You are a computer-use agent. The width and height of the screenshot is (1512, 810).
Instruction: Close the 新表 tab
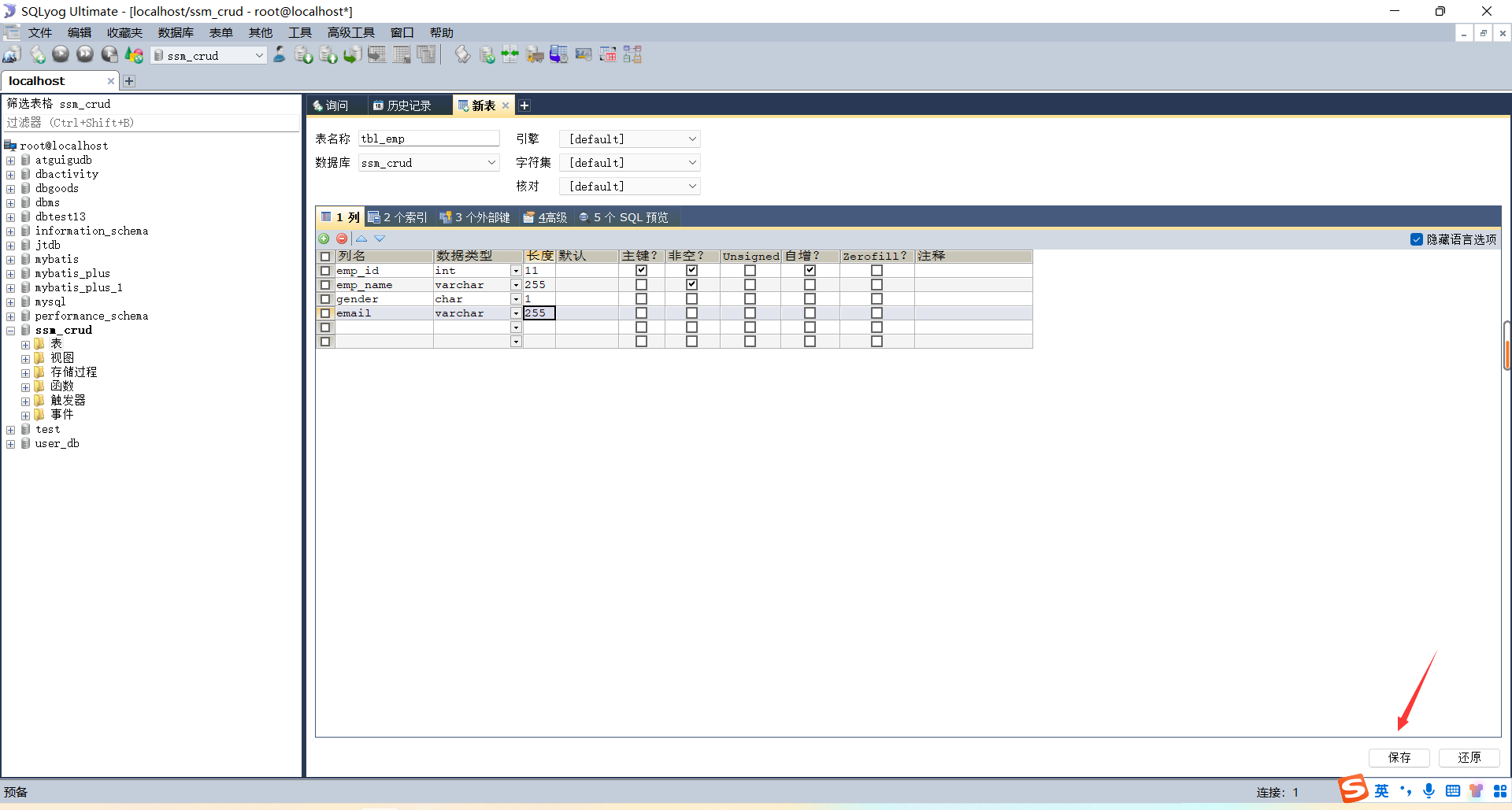(506, 105)
